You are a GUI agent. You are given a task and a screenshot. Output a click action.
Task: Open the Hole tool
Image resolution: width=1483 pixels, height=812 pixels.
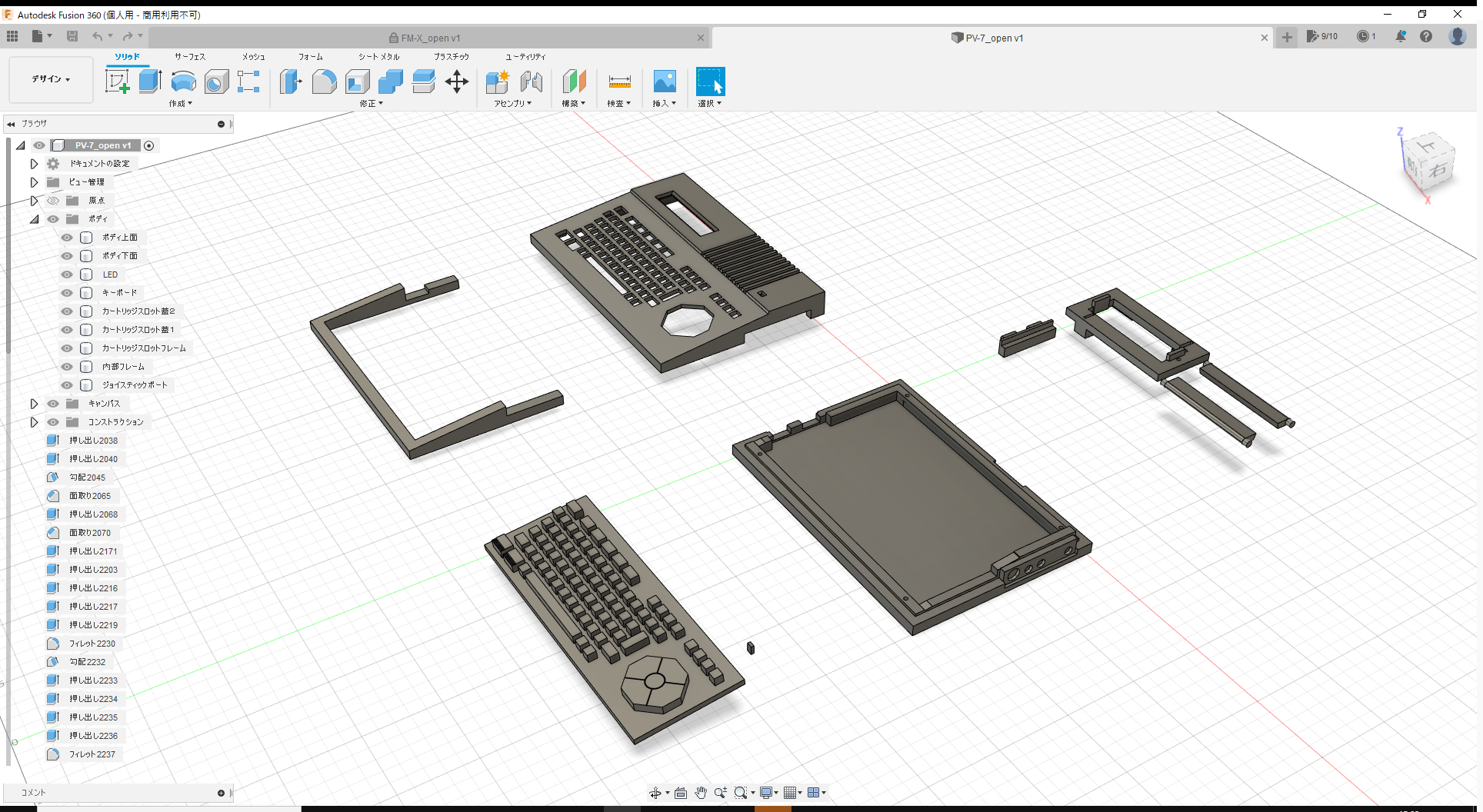[x=216, y=82]
